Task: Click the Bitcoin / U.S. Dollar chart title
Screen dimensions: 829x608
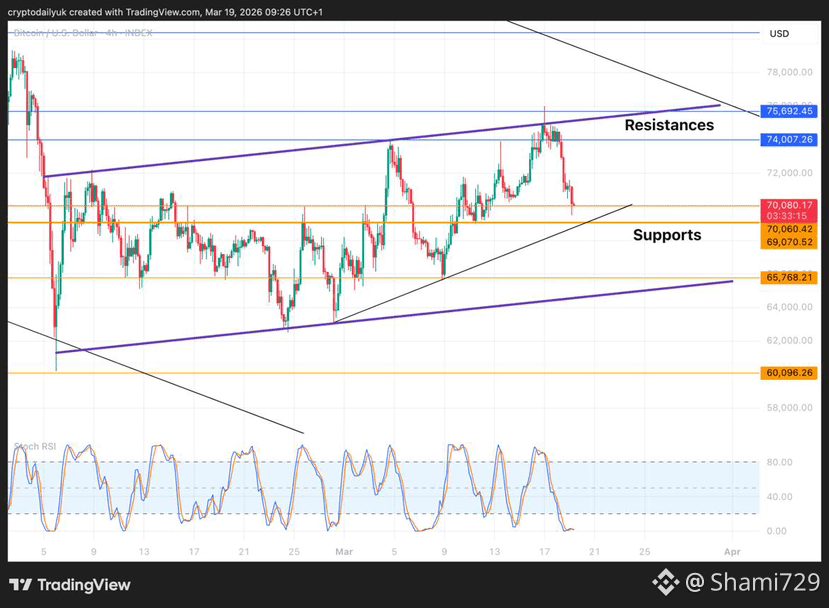Action: [x=83, y=33]
